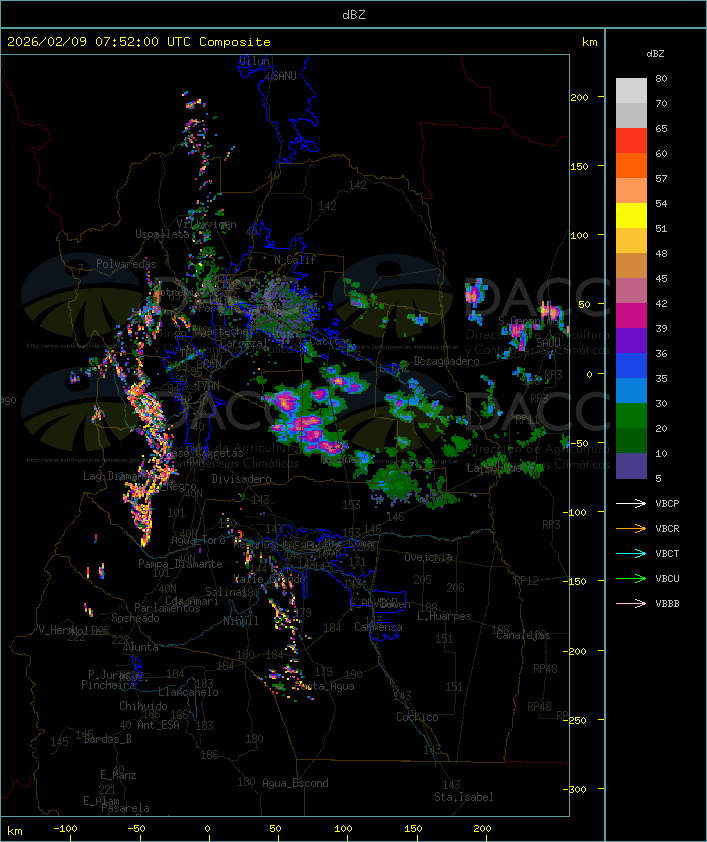Select the green 20-30 dBZ swatch
Viewport: 707px width, 842px height.
pos(631,416)
